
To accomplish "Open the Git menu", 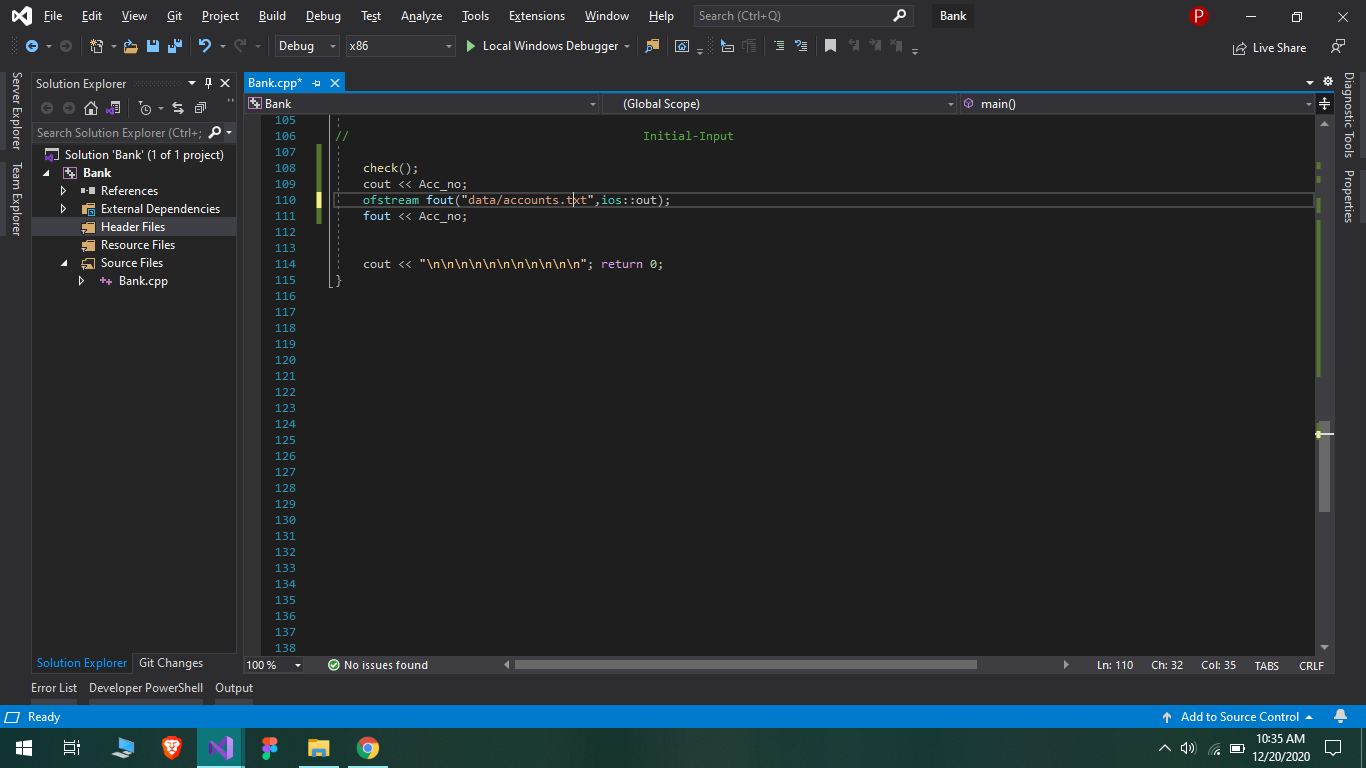I will point(174,16).
